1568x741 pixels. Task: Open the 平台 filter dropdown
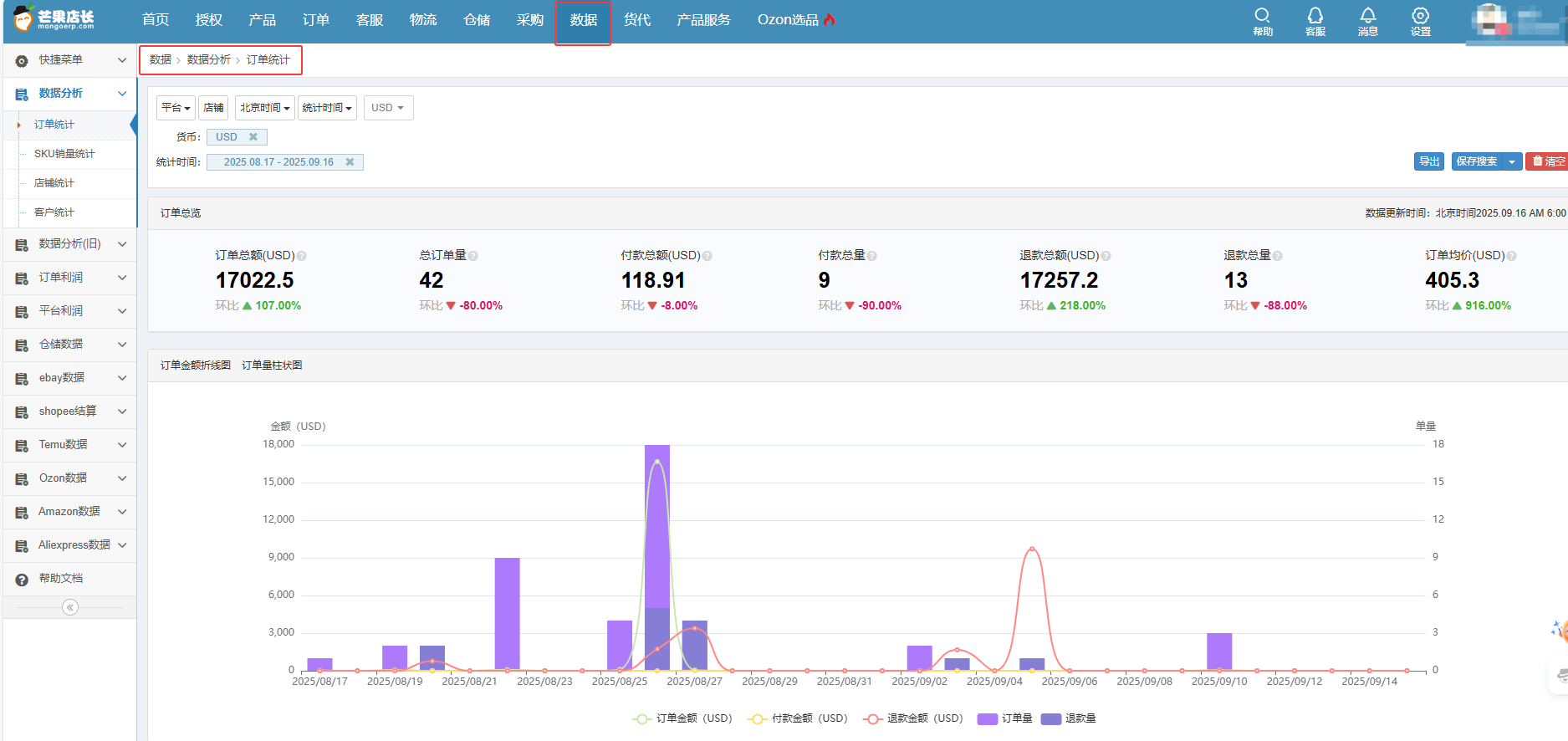pyautogui.click(x=176, y=108)
